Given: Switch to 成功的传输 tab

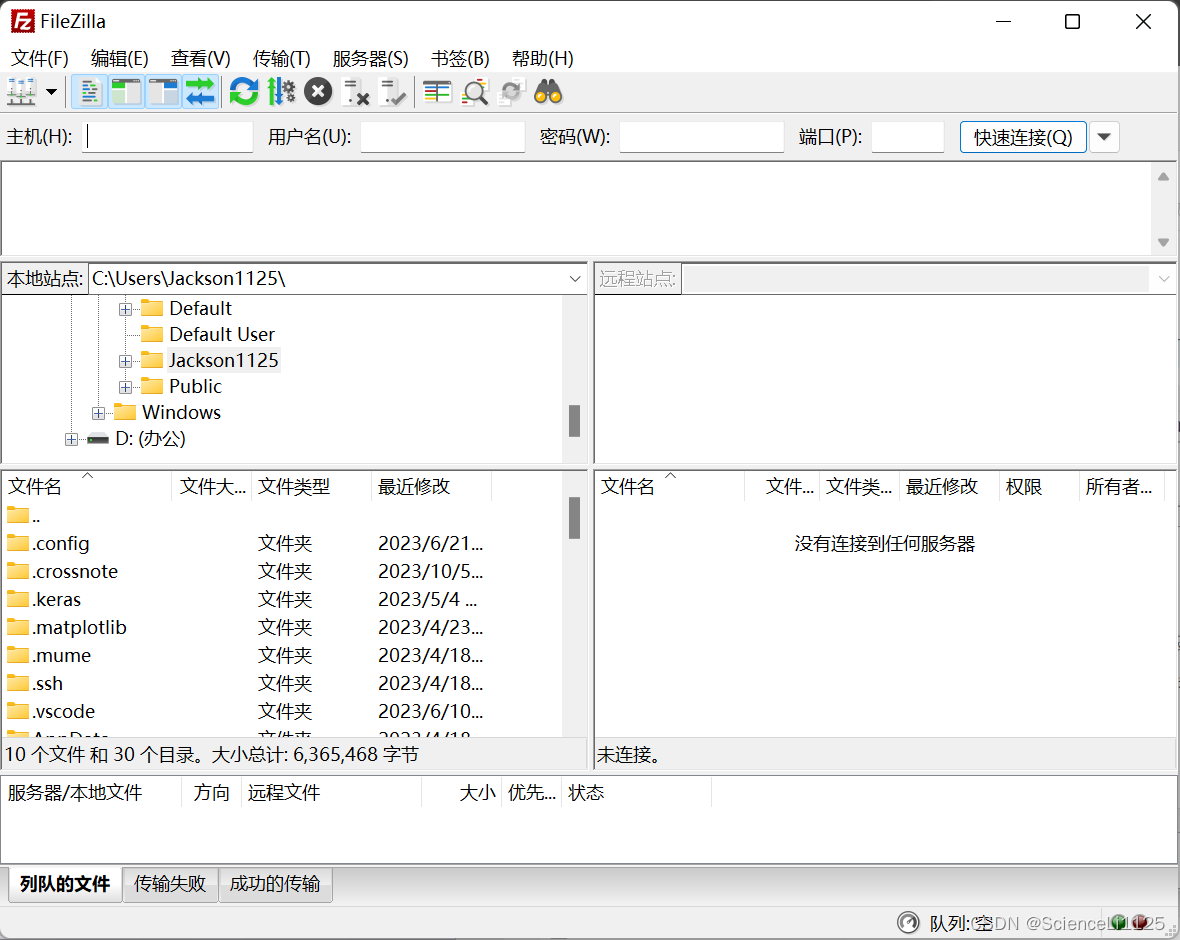Looking at the screenshot, I should click(275, 884).
